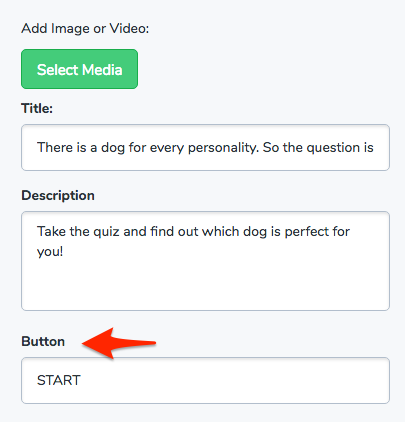Click 'Take' at the start of the description

click(51, 232)
